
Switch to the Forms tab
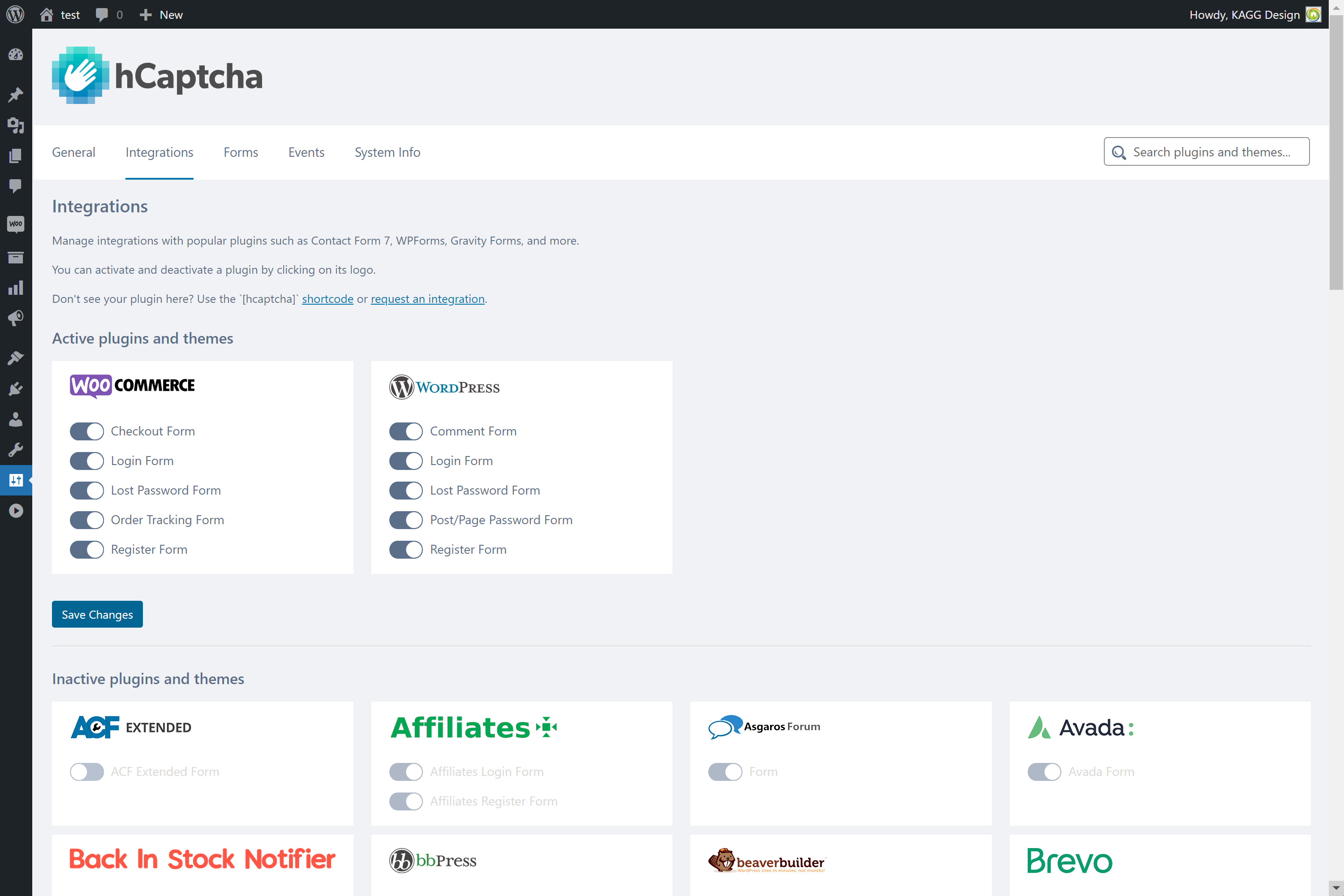click(x=241, y=152)
